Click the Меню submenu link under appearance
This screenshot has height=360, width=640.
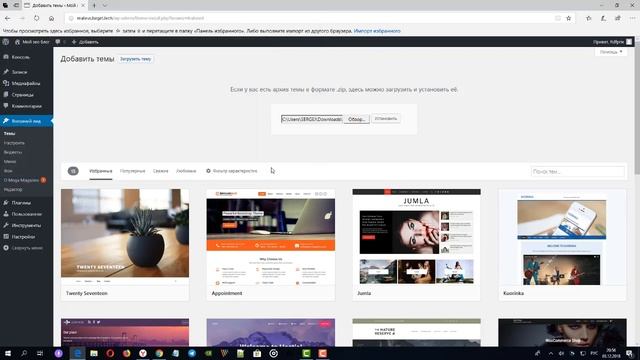(10, 162)
